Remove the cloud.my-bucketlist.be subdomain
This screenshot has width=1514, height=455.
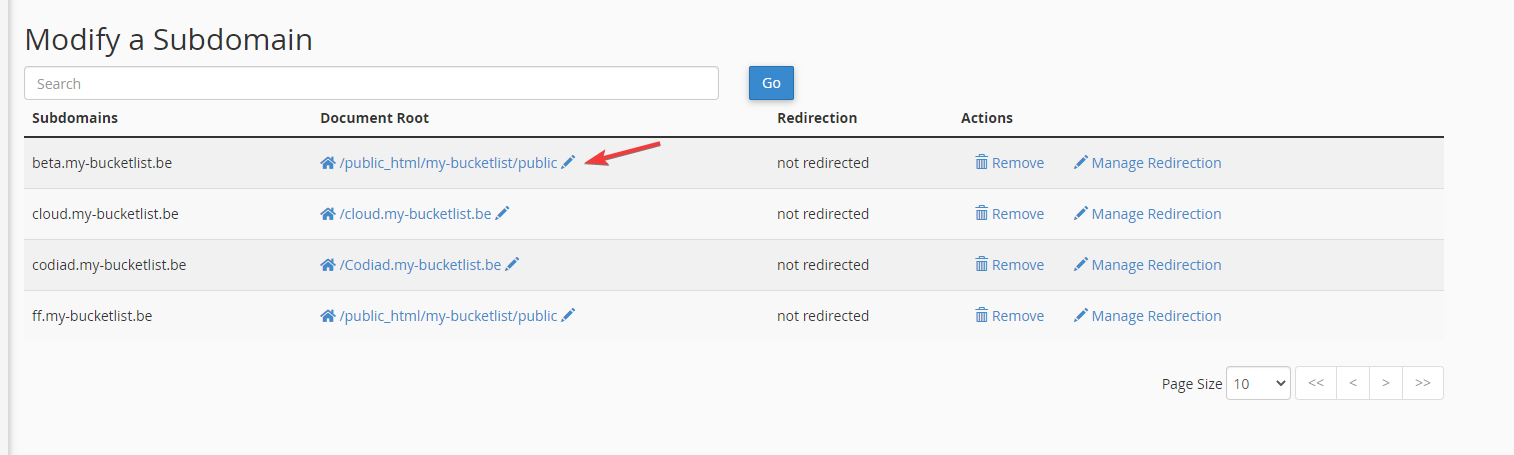[x=1010, y=214]
